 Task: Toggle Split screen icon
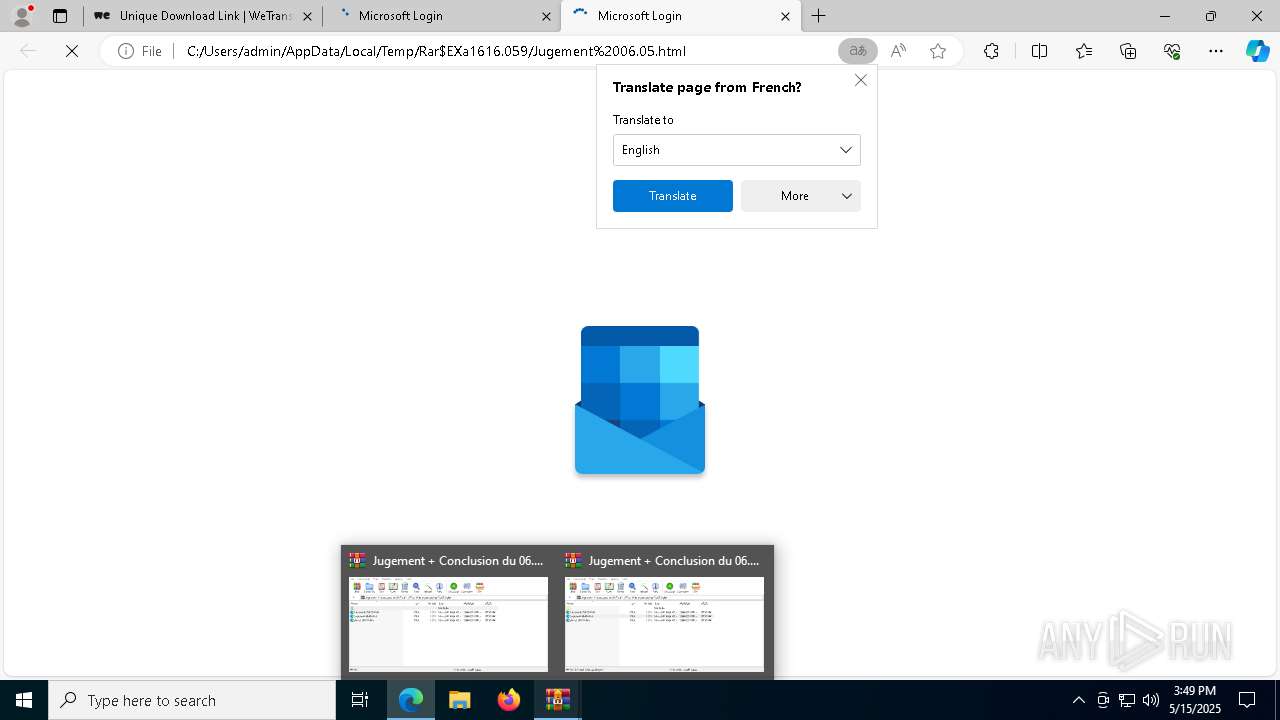click(x=1039, y=51)
